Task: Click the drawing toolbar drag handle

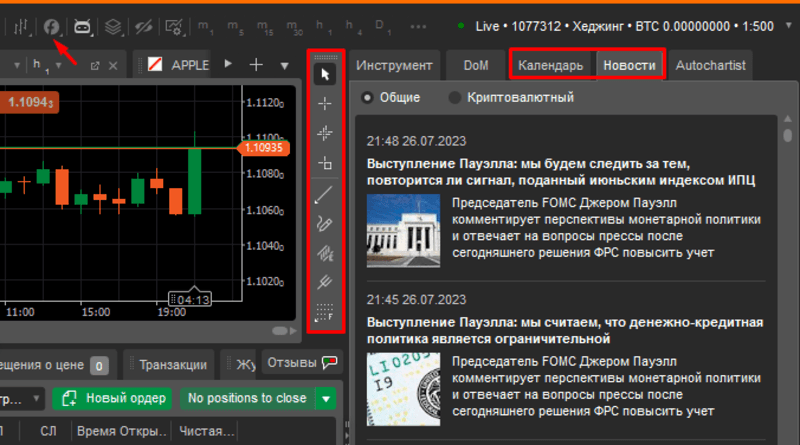Action: [325, 57]
